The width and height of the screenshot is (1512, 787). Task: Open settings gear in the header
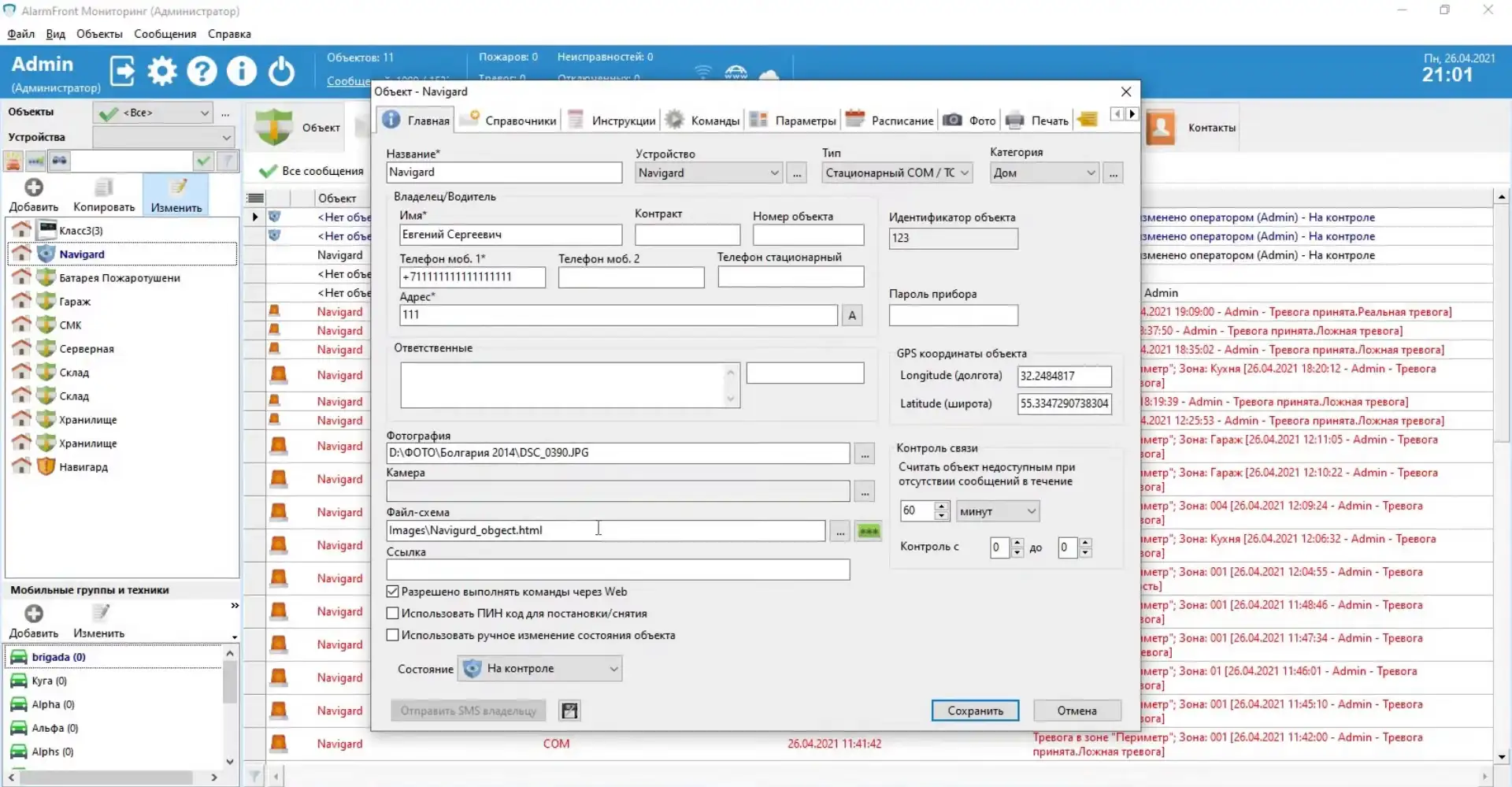coord(162,72)
